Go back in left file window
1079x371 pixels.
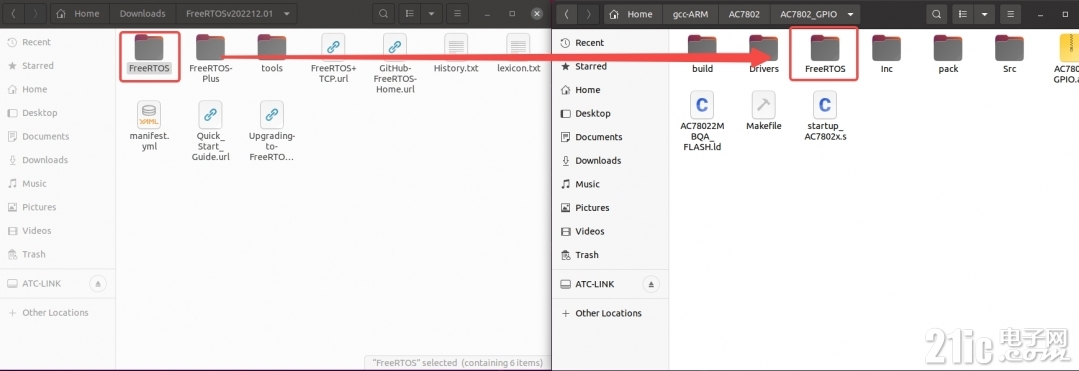click(x=15, y=14)
